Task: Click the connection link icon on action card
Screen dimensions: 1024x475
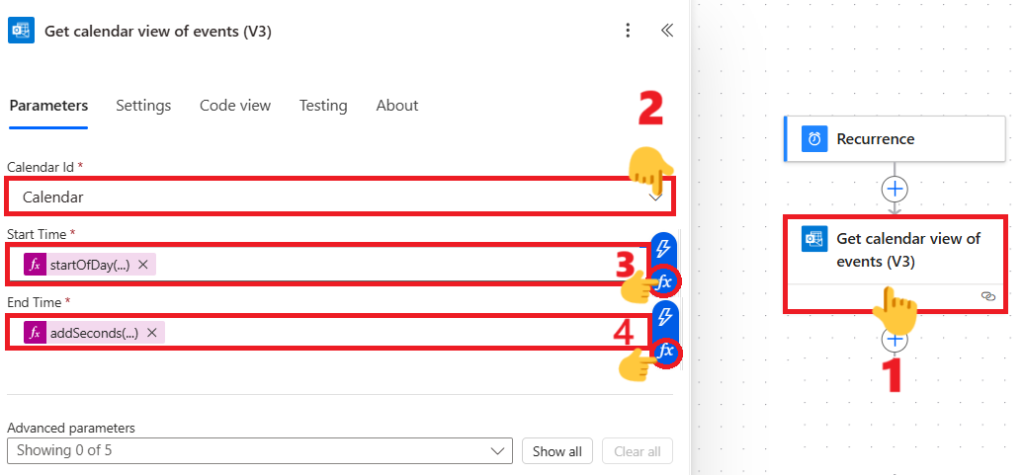Action: 988,296
